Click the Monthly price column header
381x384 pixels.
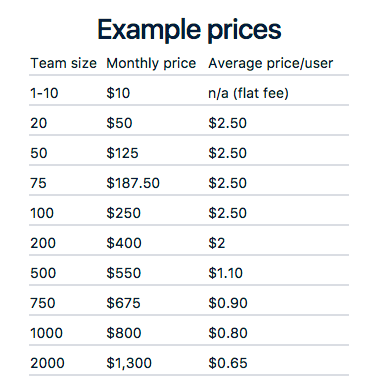(151, 63)
